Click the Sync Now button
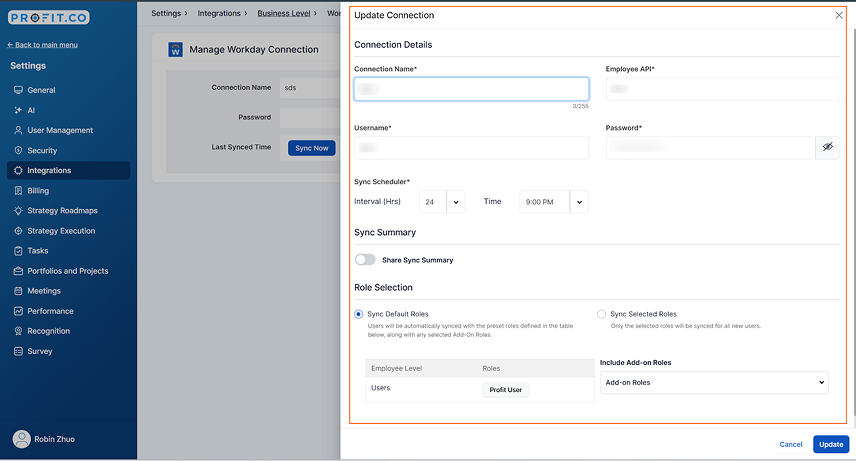 click(312, 148)
